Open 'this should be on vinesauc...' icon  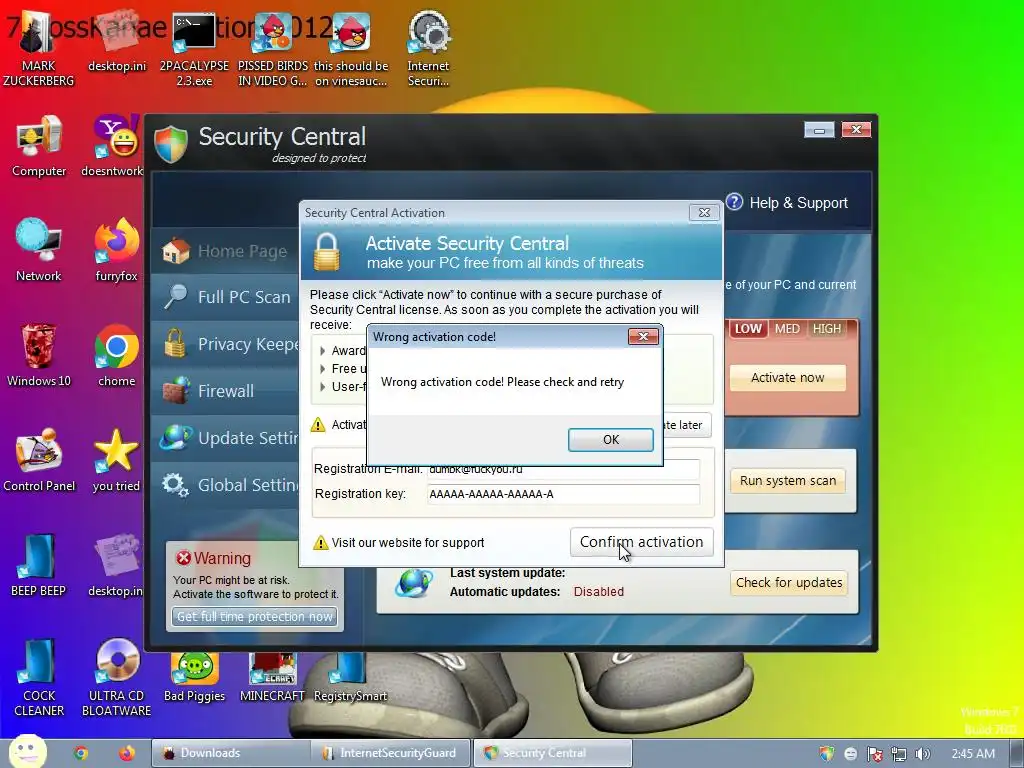coord(351,48)
